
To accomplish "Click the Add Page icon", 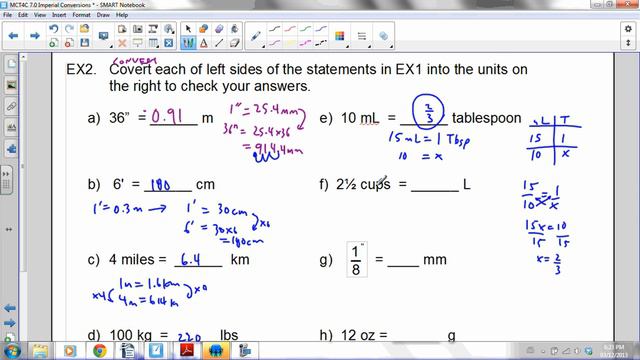I will coord(53,42).
